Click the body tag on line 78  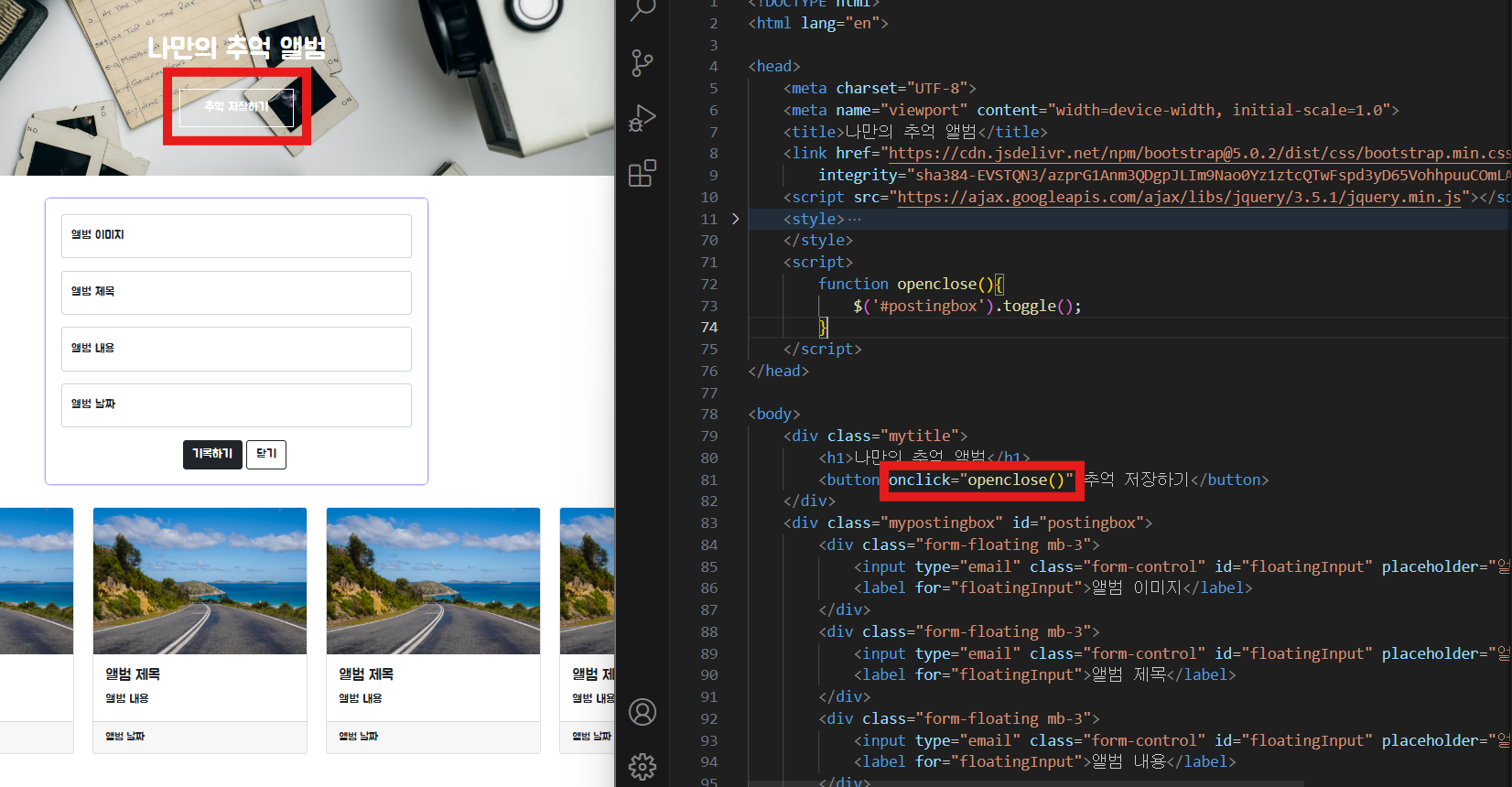pyautogui.click(x=774, y=414)
